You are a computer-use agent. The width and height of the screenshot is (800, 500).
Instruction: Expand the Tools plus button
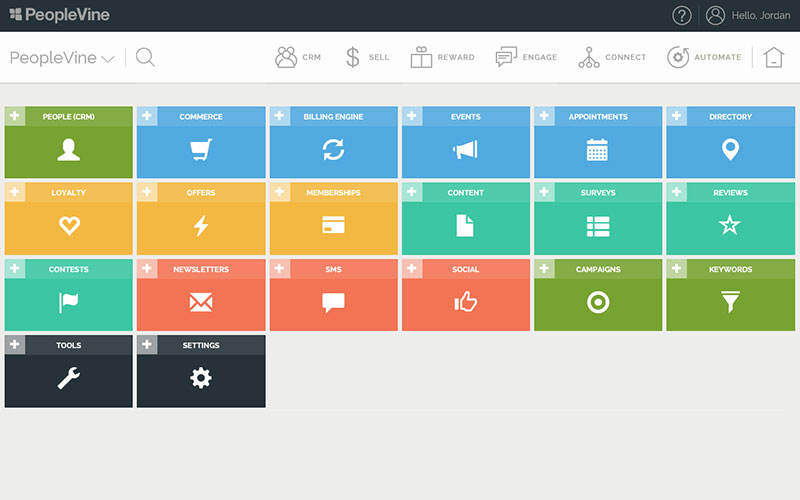[15, 344]
